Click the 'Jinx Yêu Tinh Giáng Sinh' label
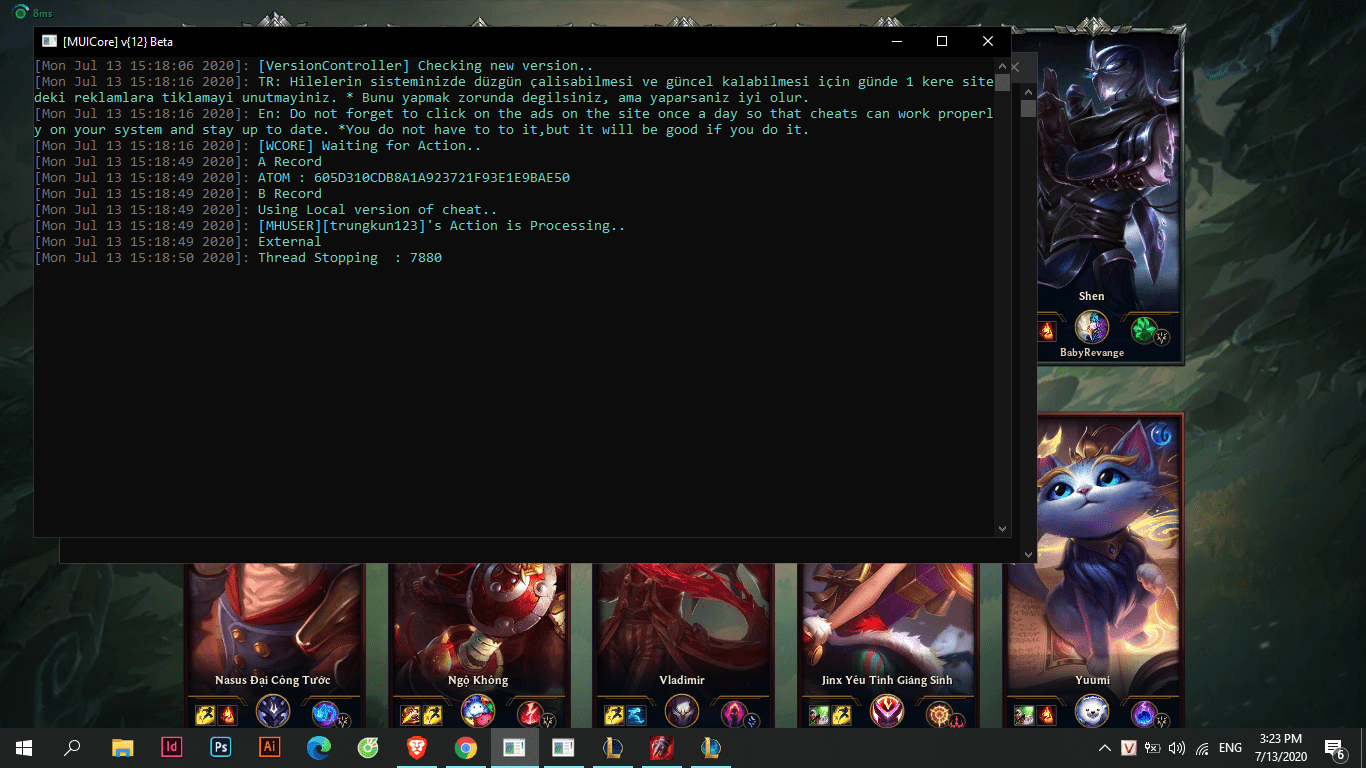This screenshot has height=768, width=1366. pyautogui.click(x=887, y=680)
